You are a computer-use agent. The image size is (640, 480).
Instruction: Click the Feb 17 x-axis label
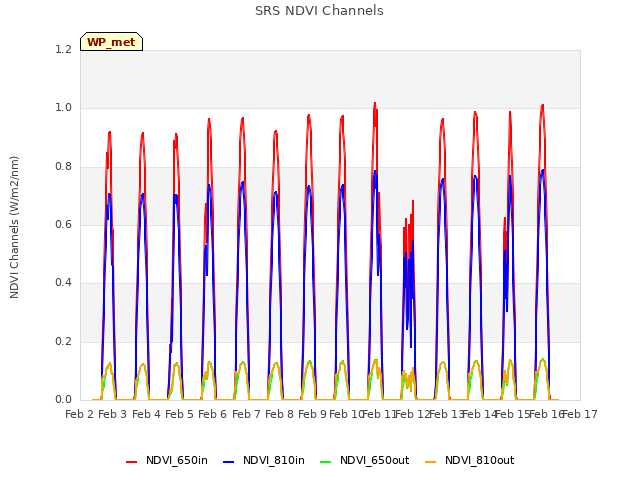click(x=580, y=414)
